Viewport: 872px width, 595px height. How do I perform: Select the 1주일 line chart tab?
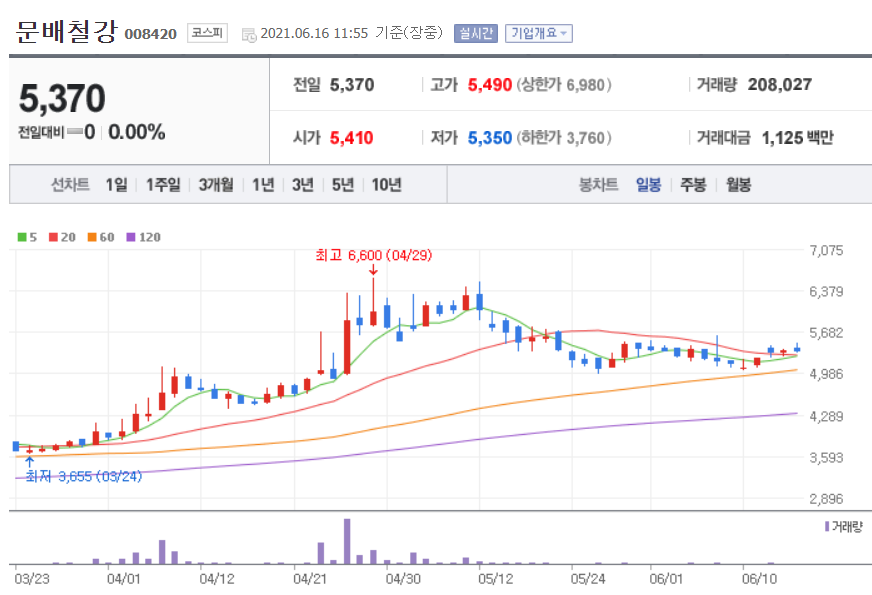tap(163, 184)
